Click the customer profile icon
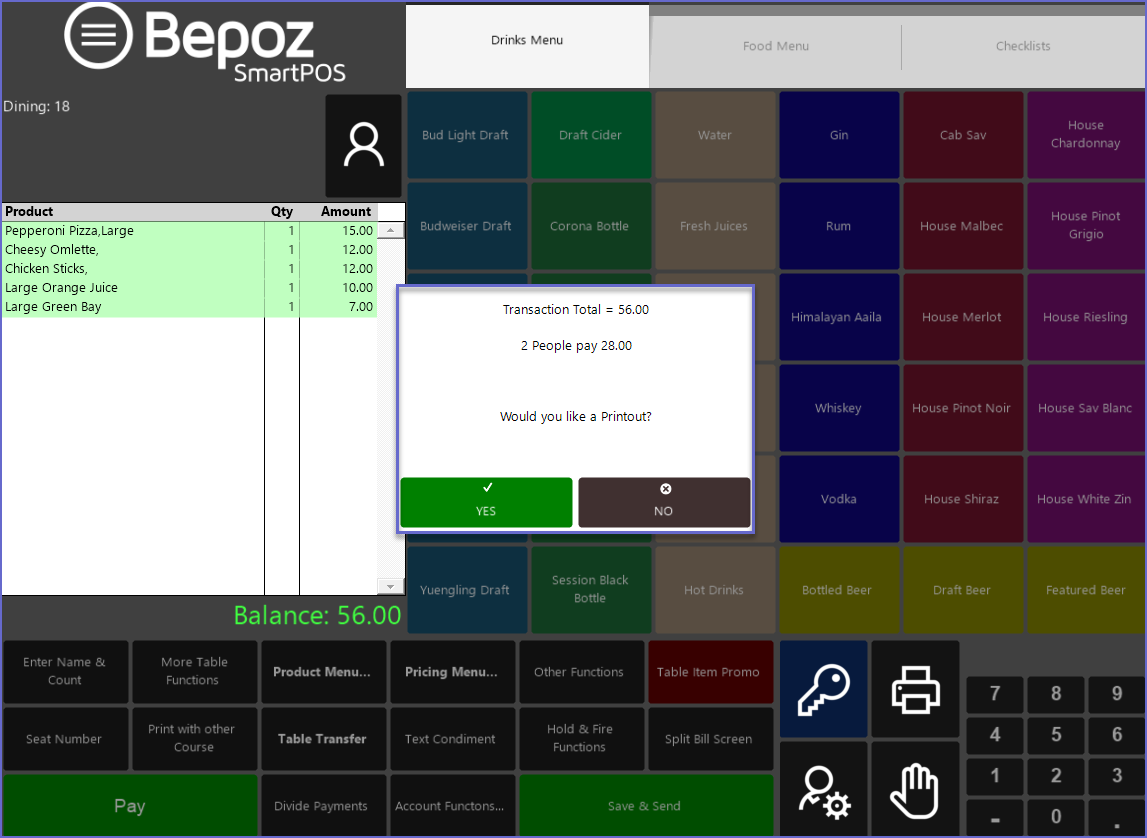1147x838 pixels. click(363, 146)
